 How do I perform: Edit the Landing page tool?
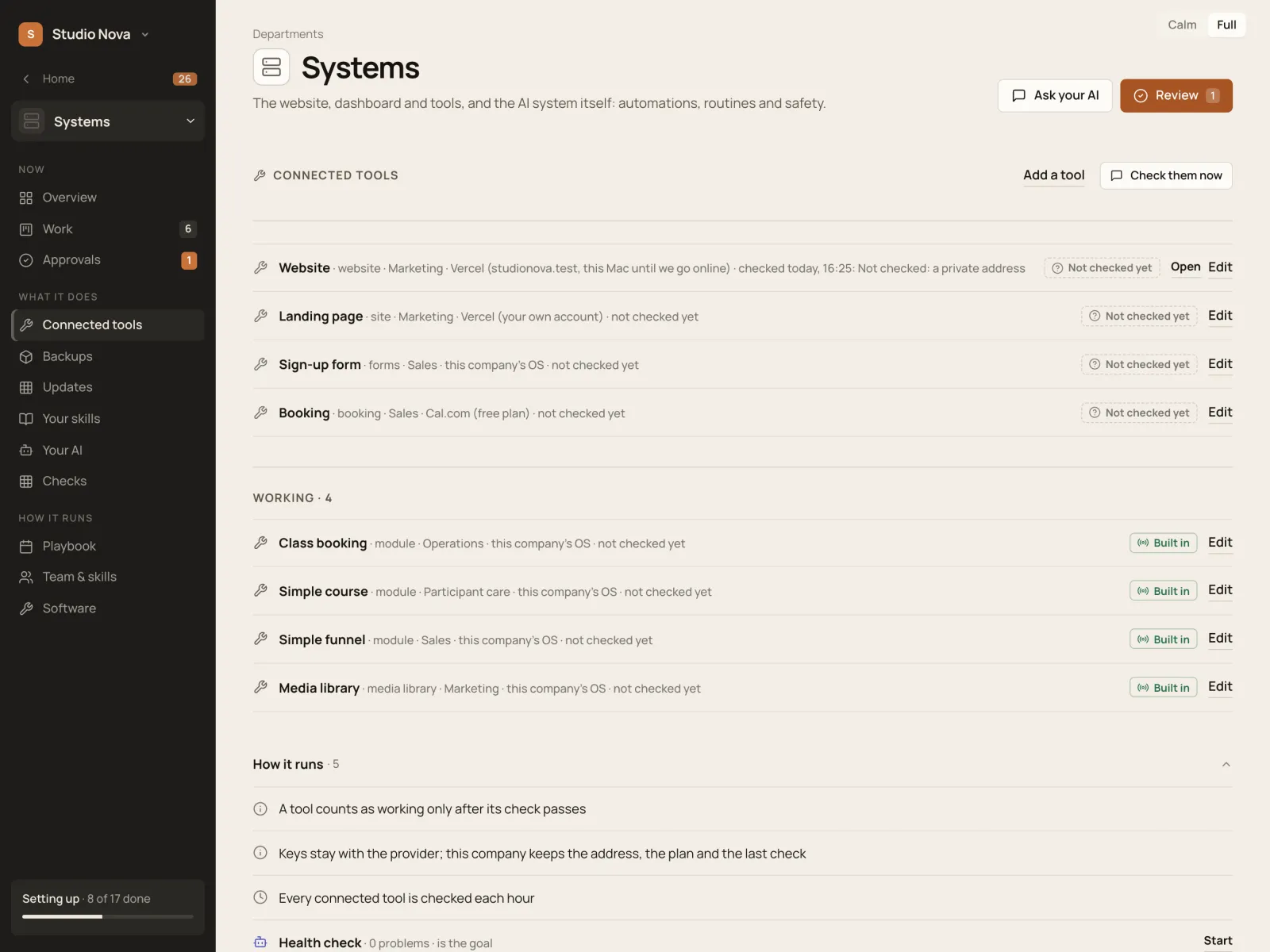[1220, 316]
